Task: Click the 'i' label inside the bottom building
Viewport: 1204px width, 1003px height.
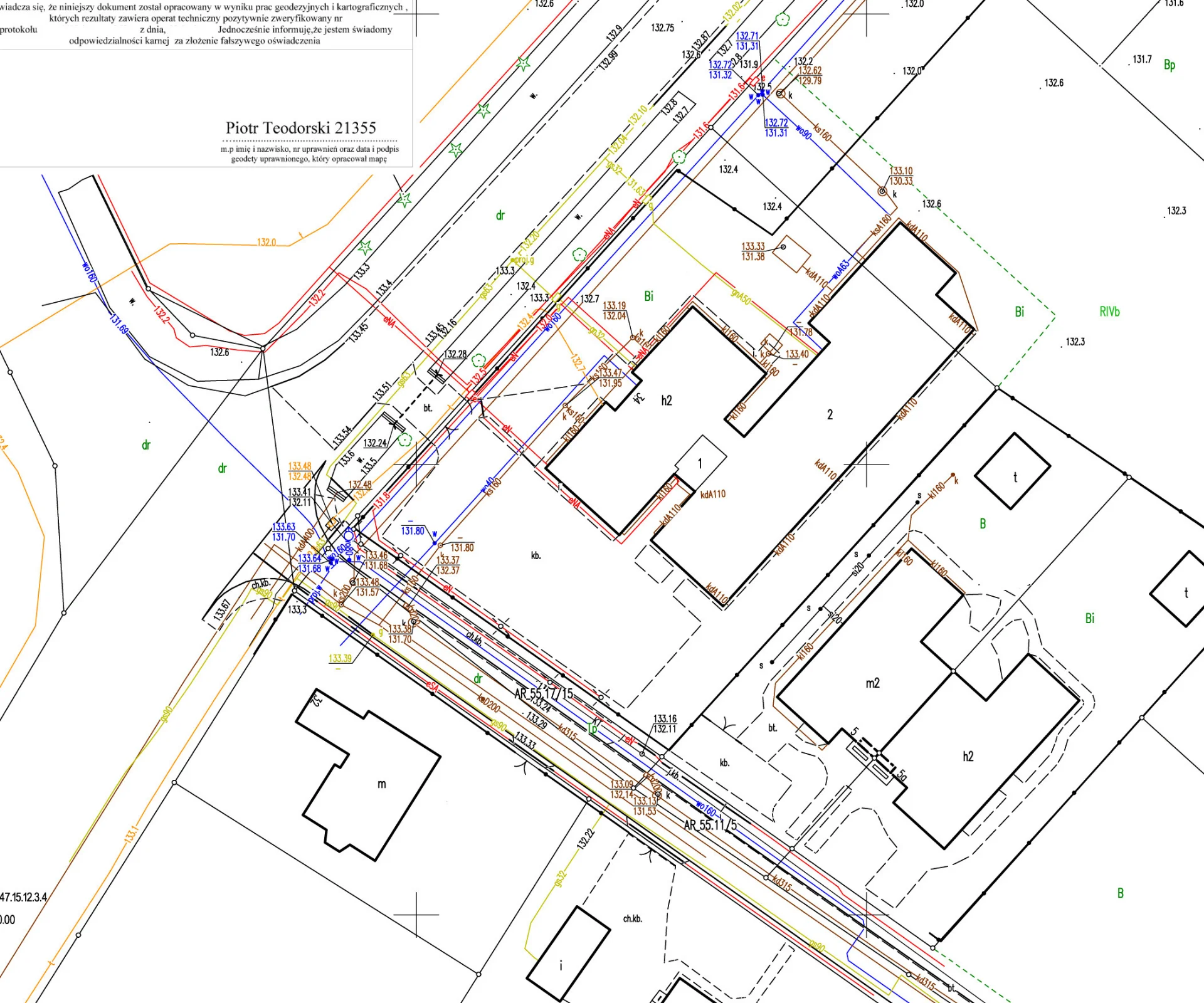Action: pos(561,965)
